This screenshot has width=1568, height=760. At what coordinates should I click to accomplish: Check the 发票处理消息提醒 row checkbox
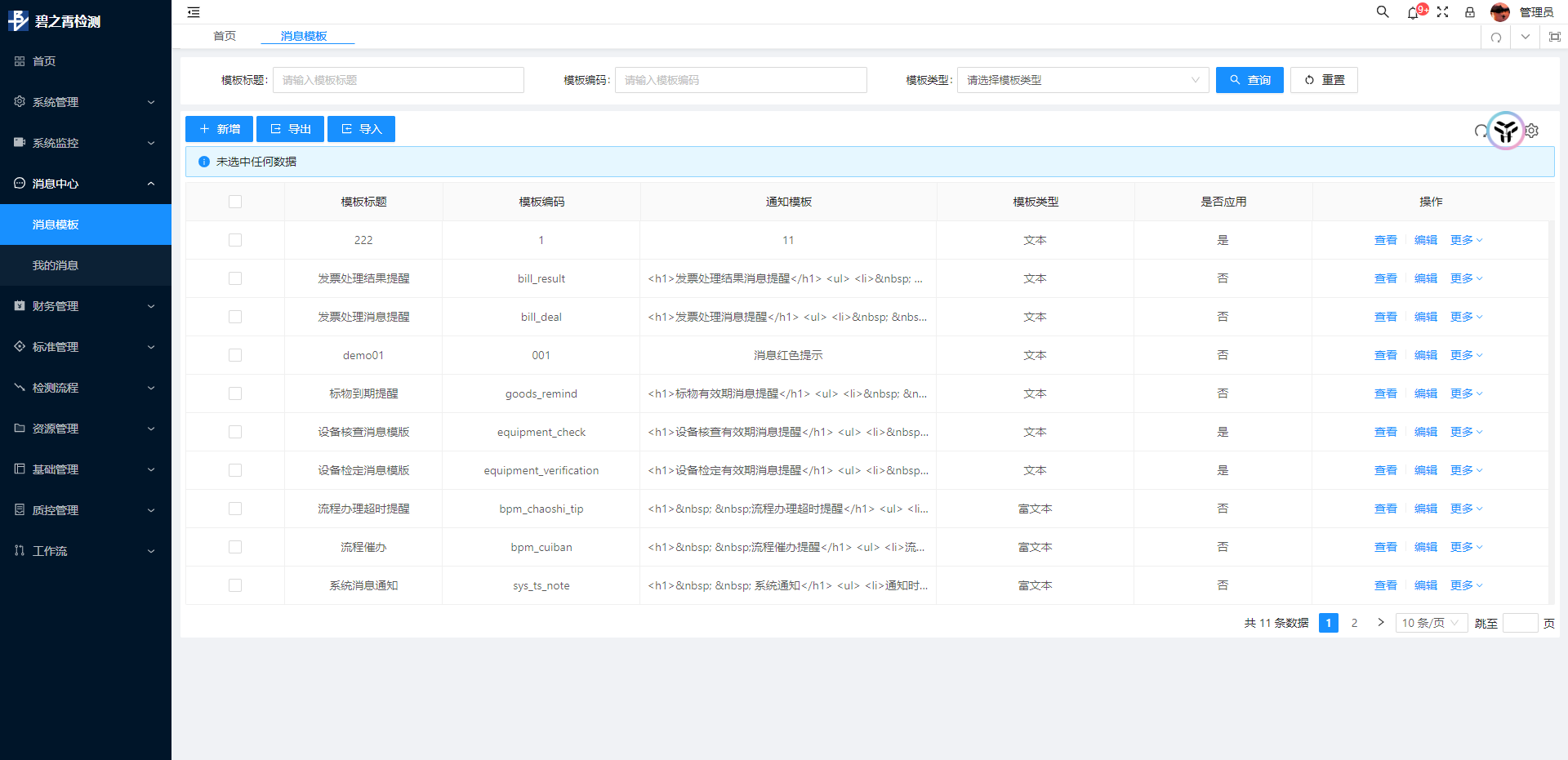click(235, 317)
